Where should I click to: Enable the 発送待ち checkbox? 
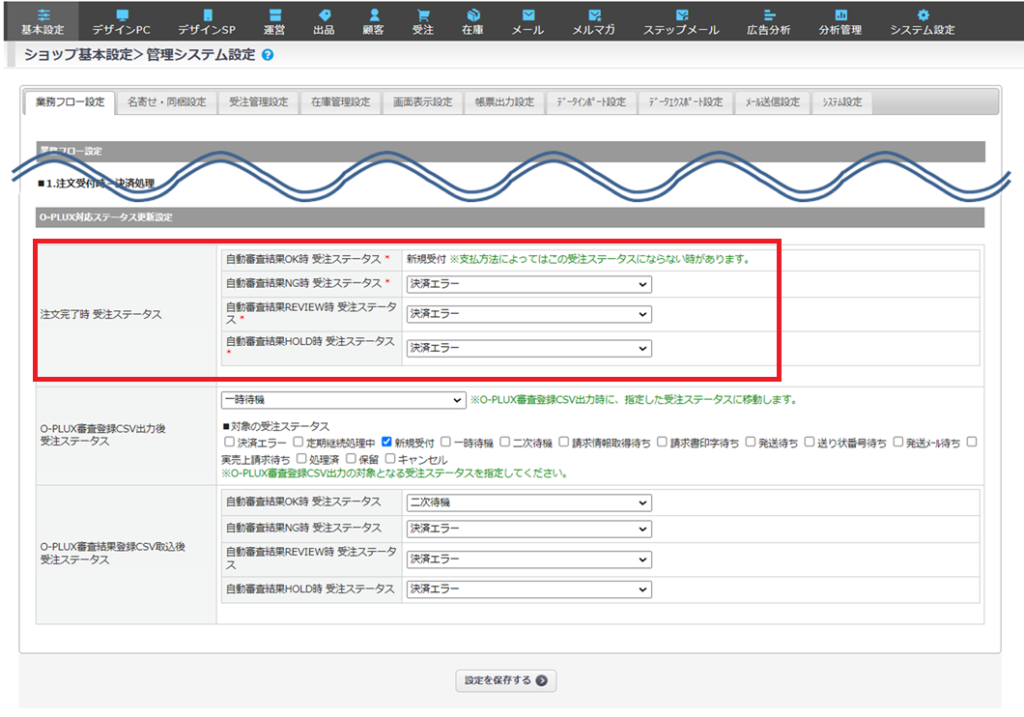[750, 441]
